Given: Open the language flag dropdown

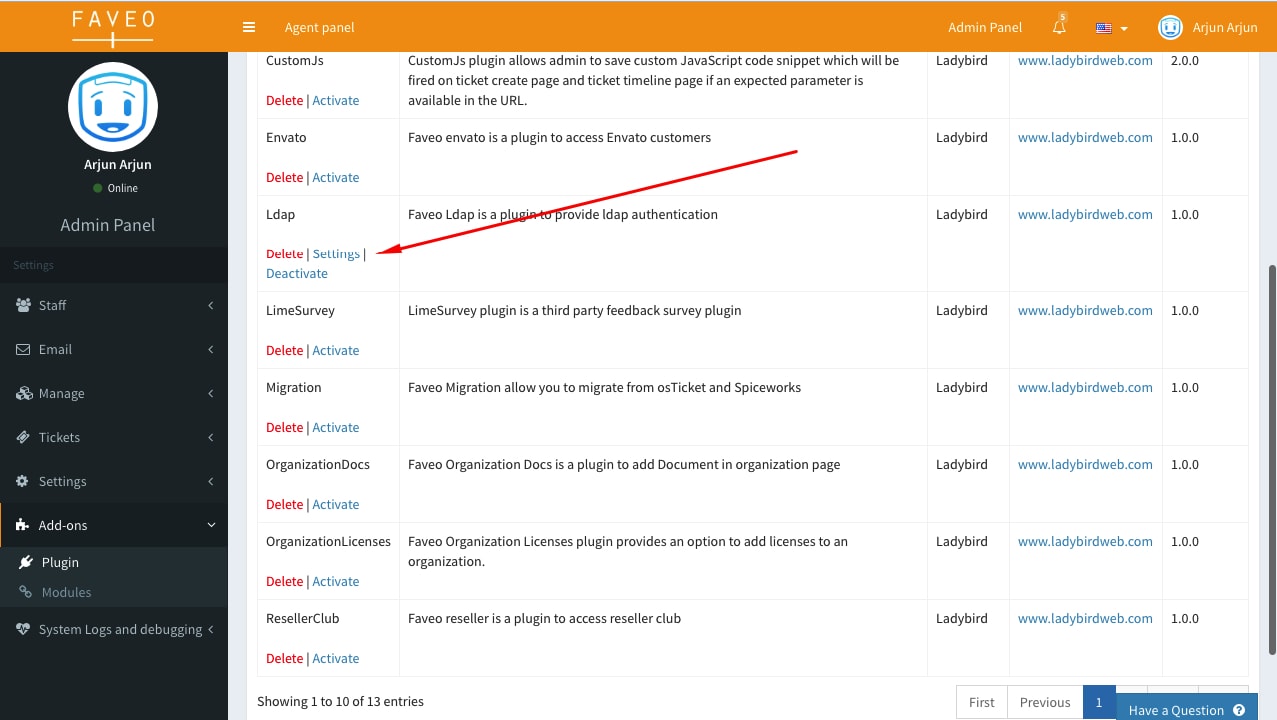Looking at the screenshot, I should click(1108, 27).
